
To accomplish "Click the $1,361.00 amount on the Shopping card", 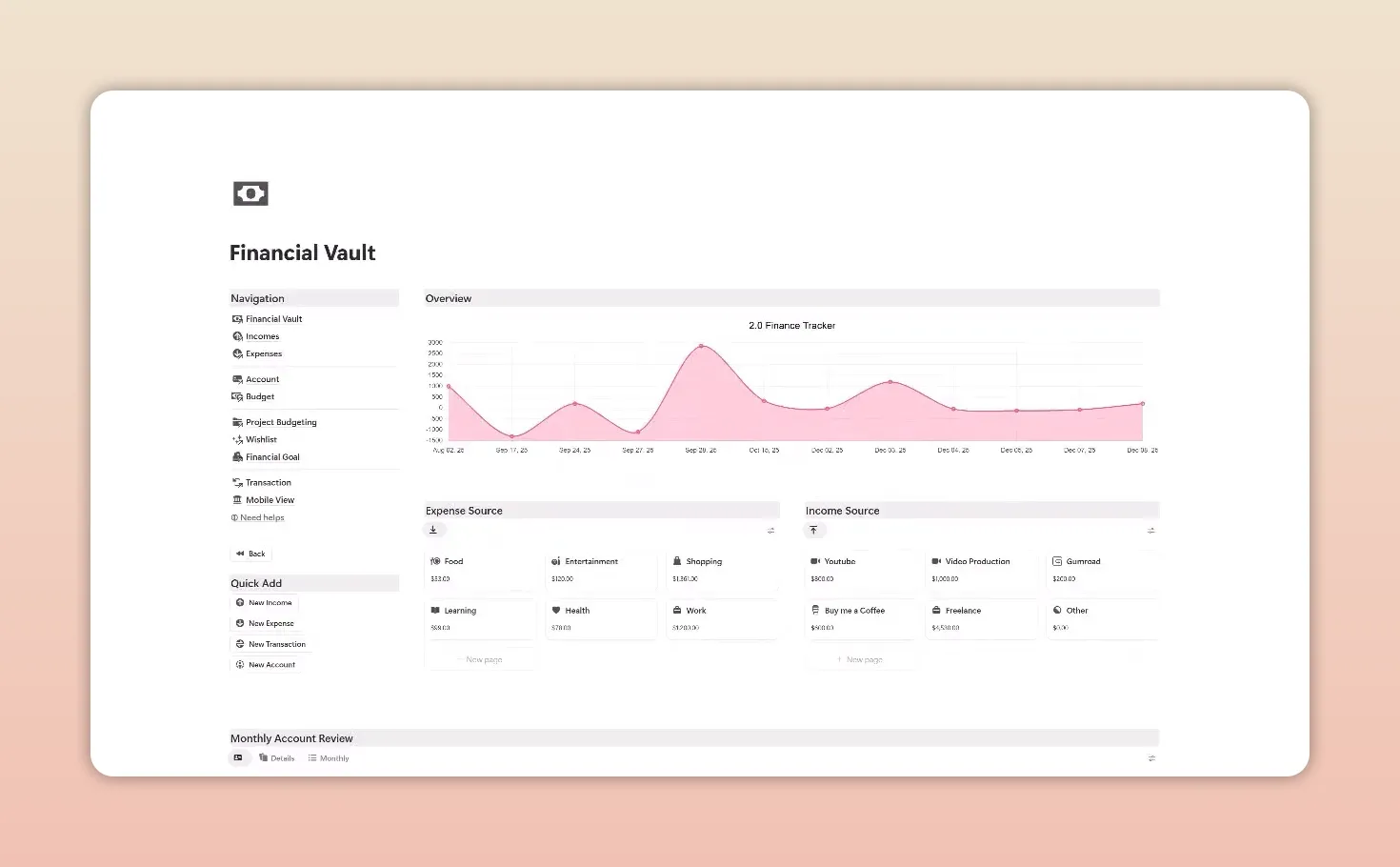I will pos(685,578).
